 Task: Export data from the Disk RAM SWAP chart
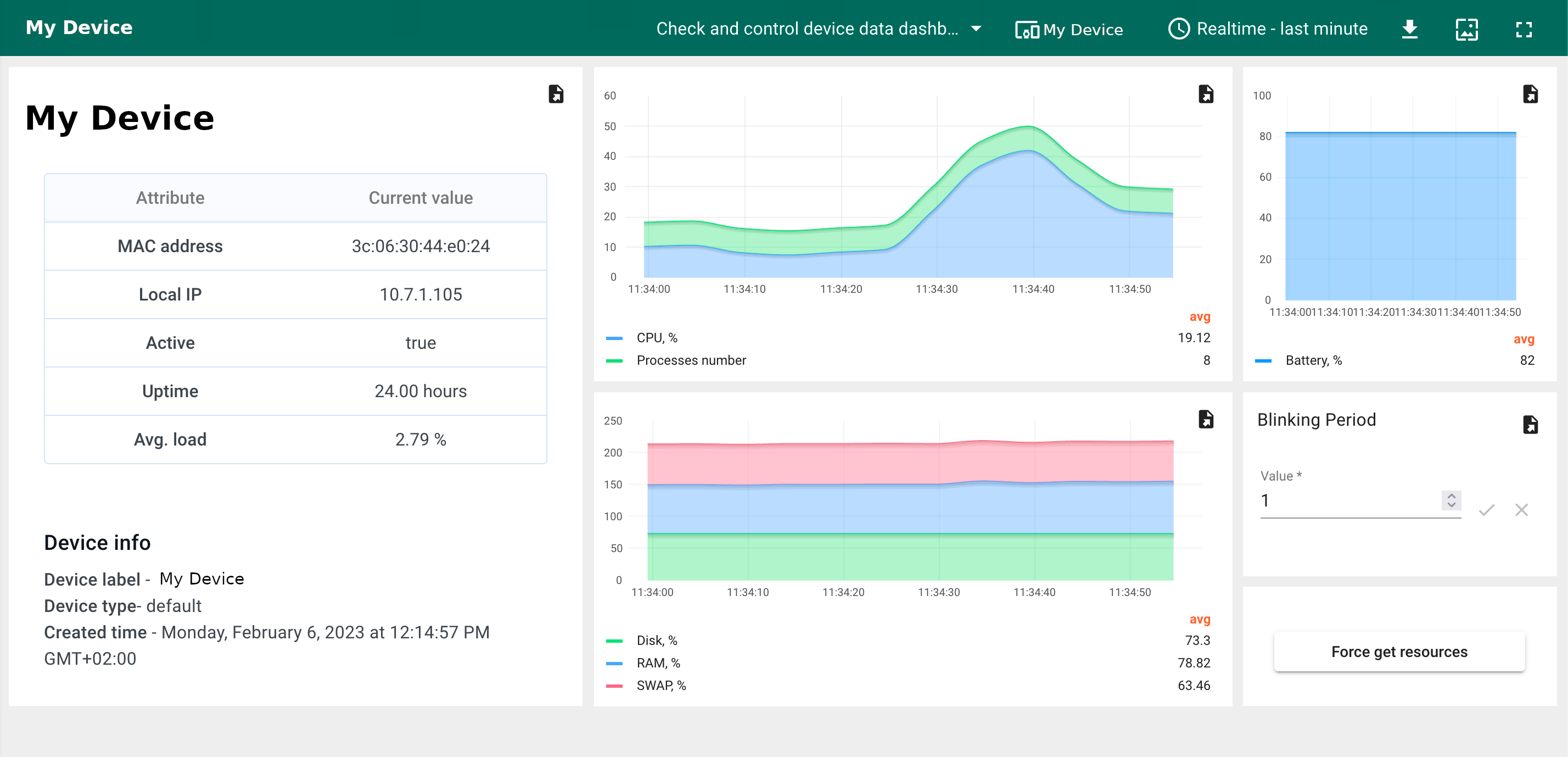click(1206, 419)
